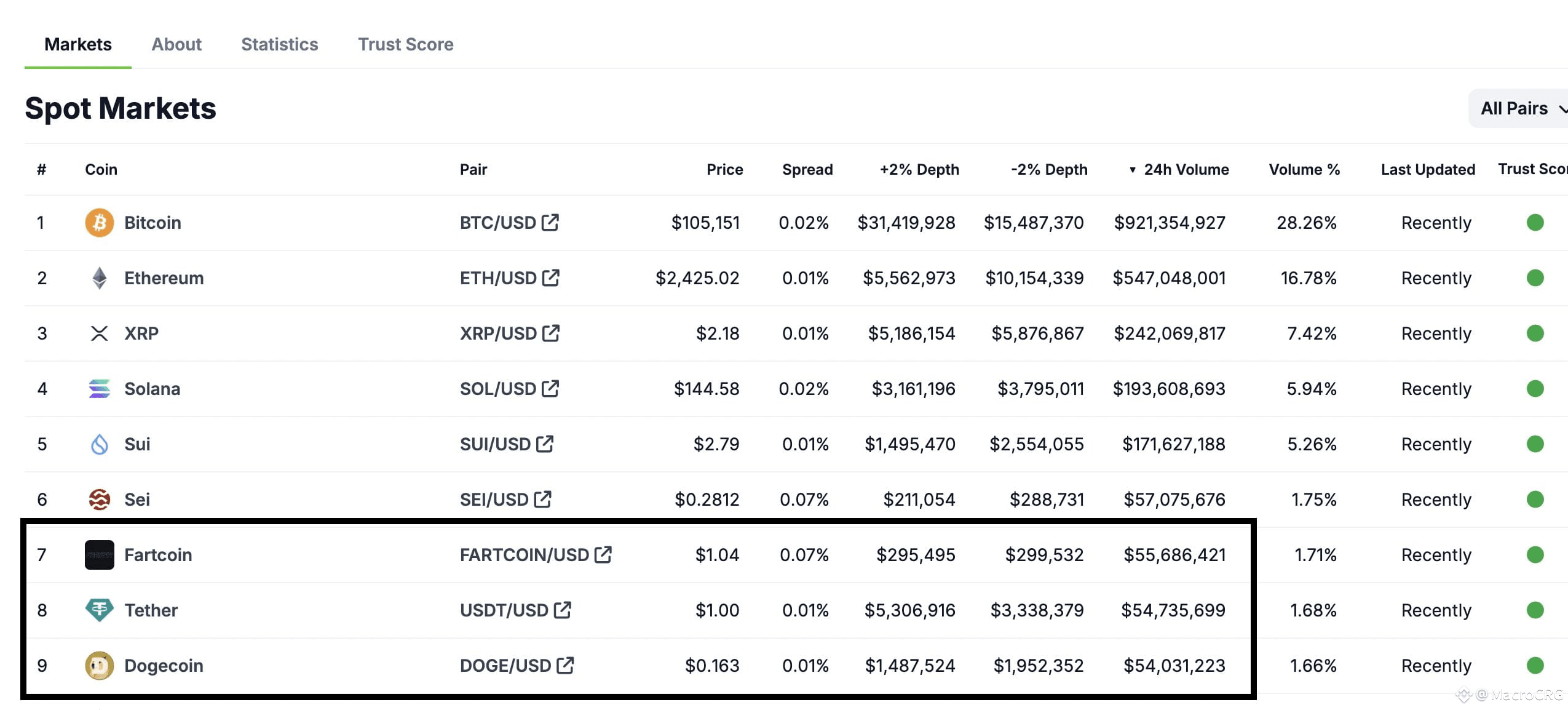
Task: Click the $2,425.02 Ethereum price
Action: [697, 278]
